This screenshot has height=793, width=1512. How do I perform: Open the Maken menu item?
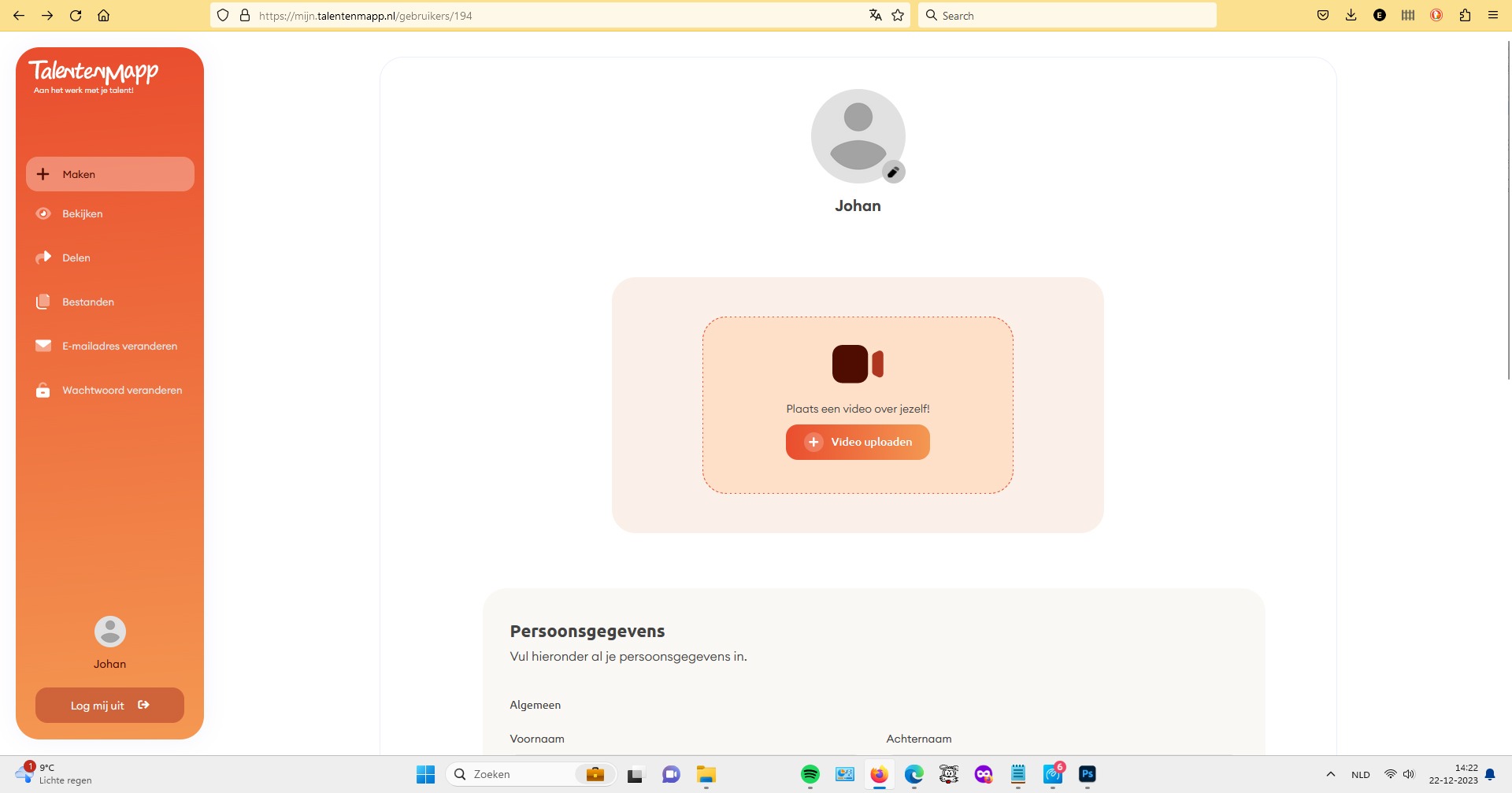(x=110, y=174)
